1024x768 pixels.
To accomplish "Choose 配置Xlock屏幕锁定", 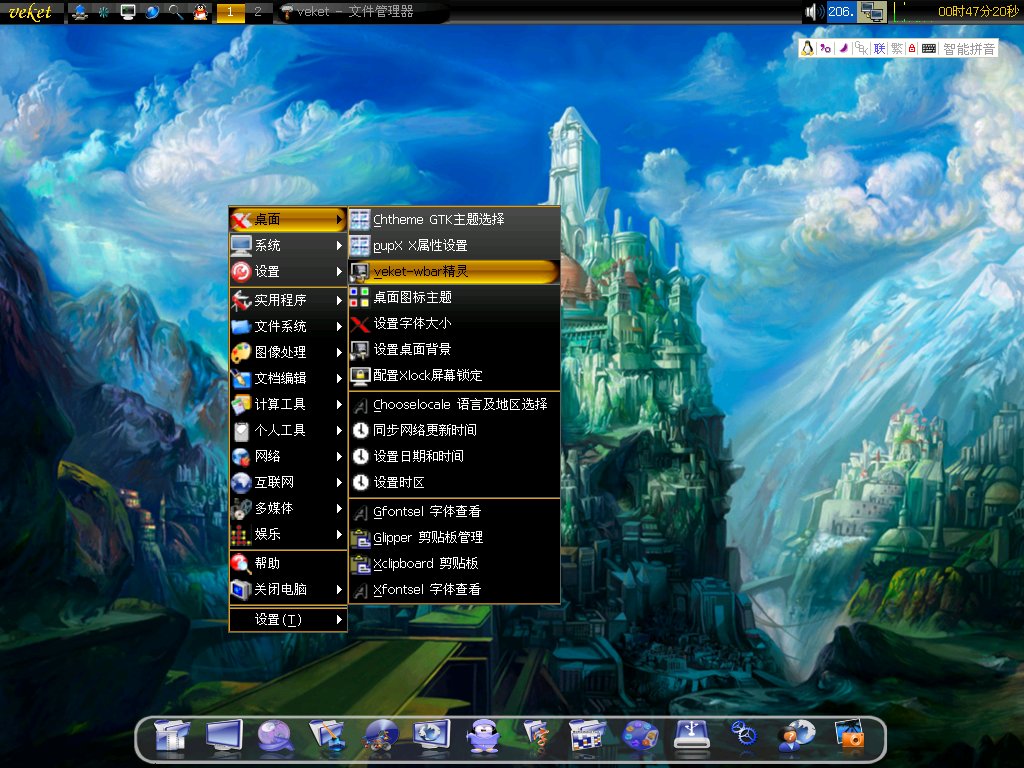I will pos(455,376).
